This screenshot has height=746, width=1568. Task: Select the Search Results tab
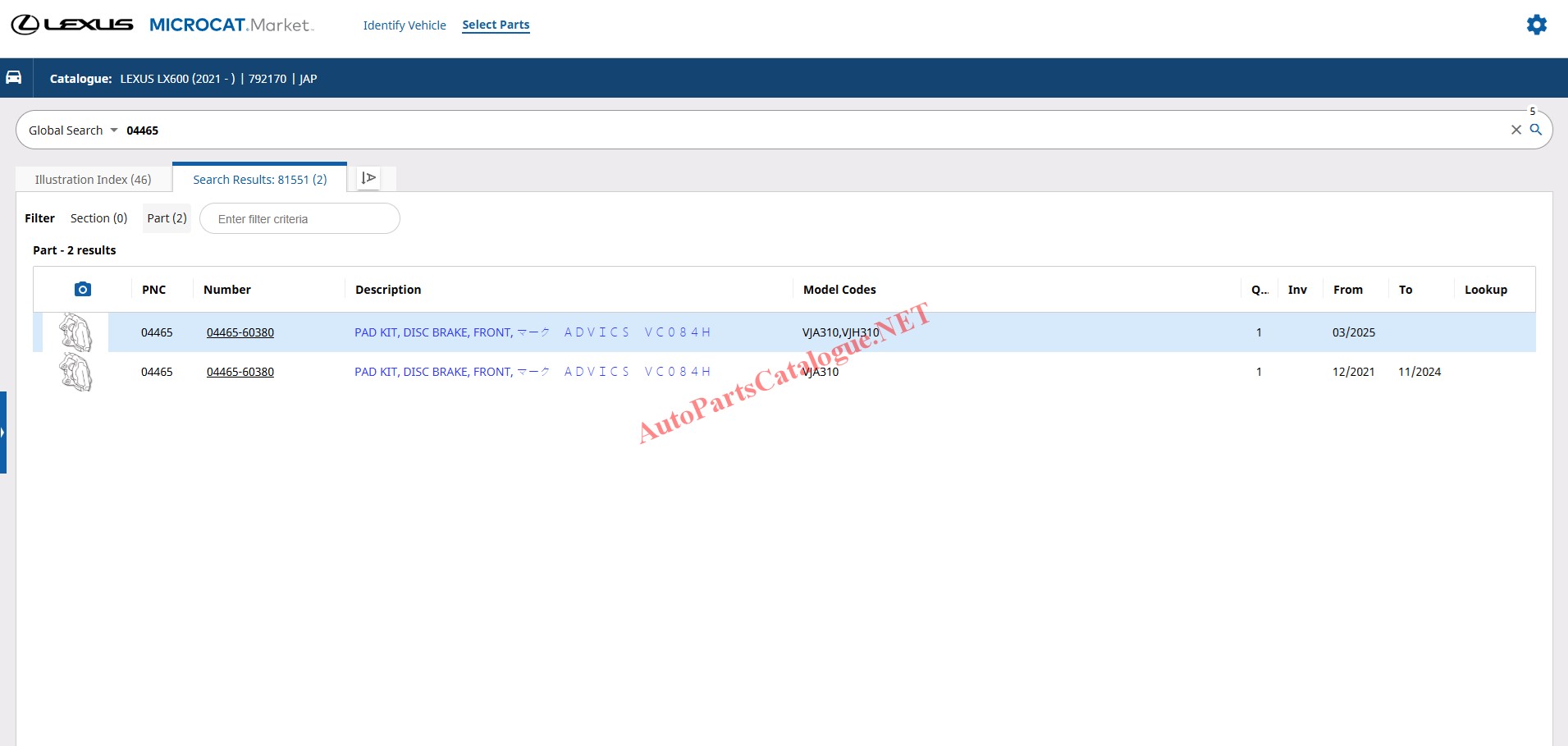coord(259,179)
